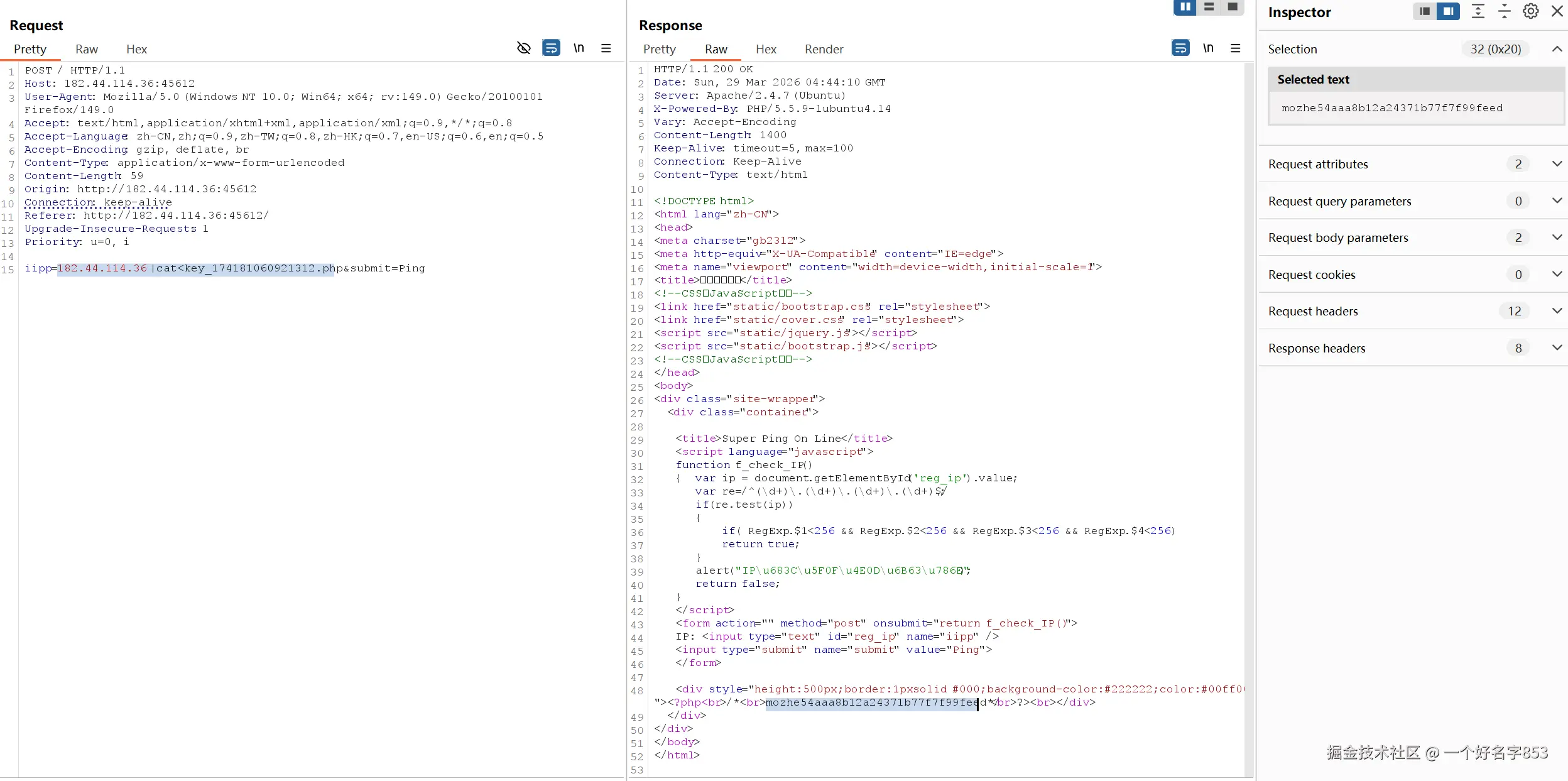Toggle word wrap icon in Response panel
Screen dimensions: 1568x781
pos(1180,48)
